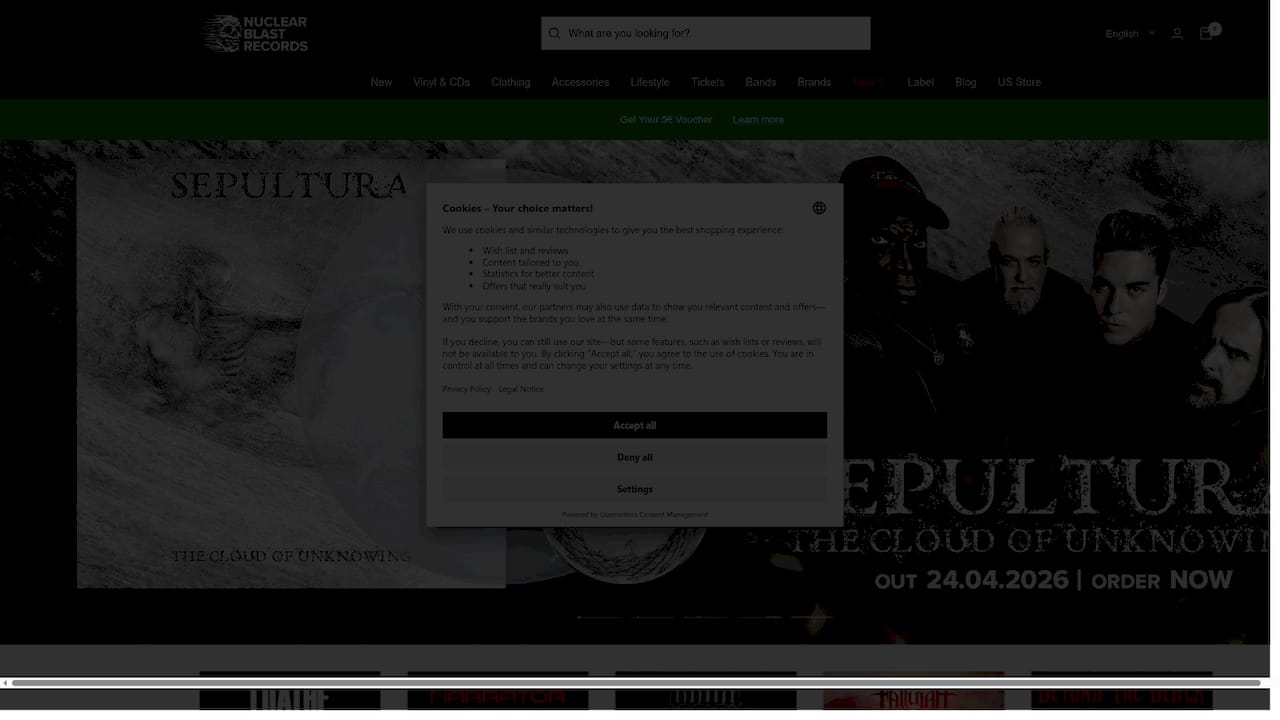Click the Statistics for better content bullet

[538, 274]
